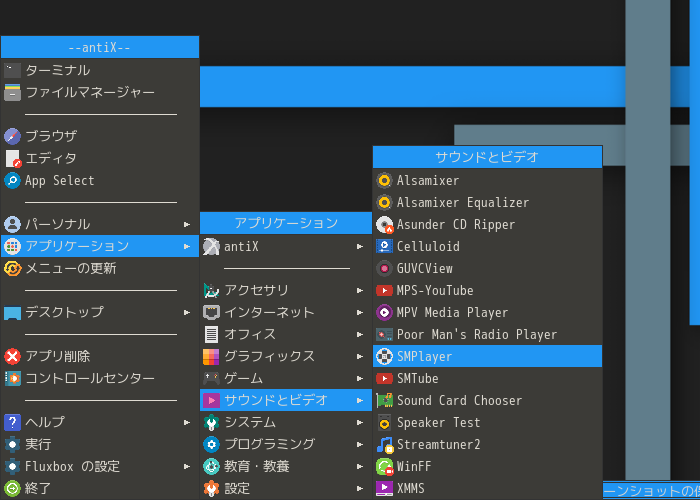This screenshot has height=500, width=700.
Task: Click the GUVCView webcam icon
Action: 384,268
